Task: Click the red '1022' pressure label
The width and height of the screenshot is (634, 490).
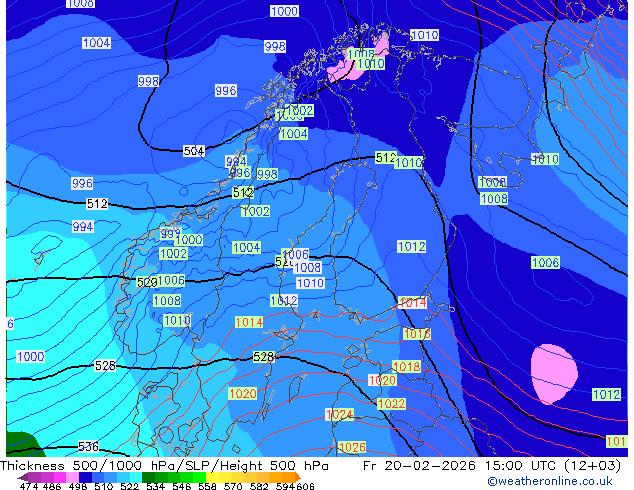Action: 391,403
